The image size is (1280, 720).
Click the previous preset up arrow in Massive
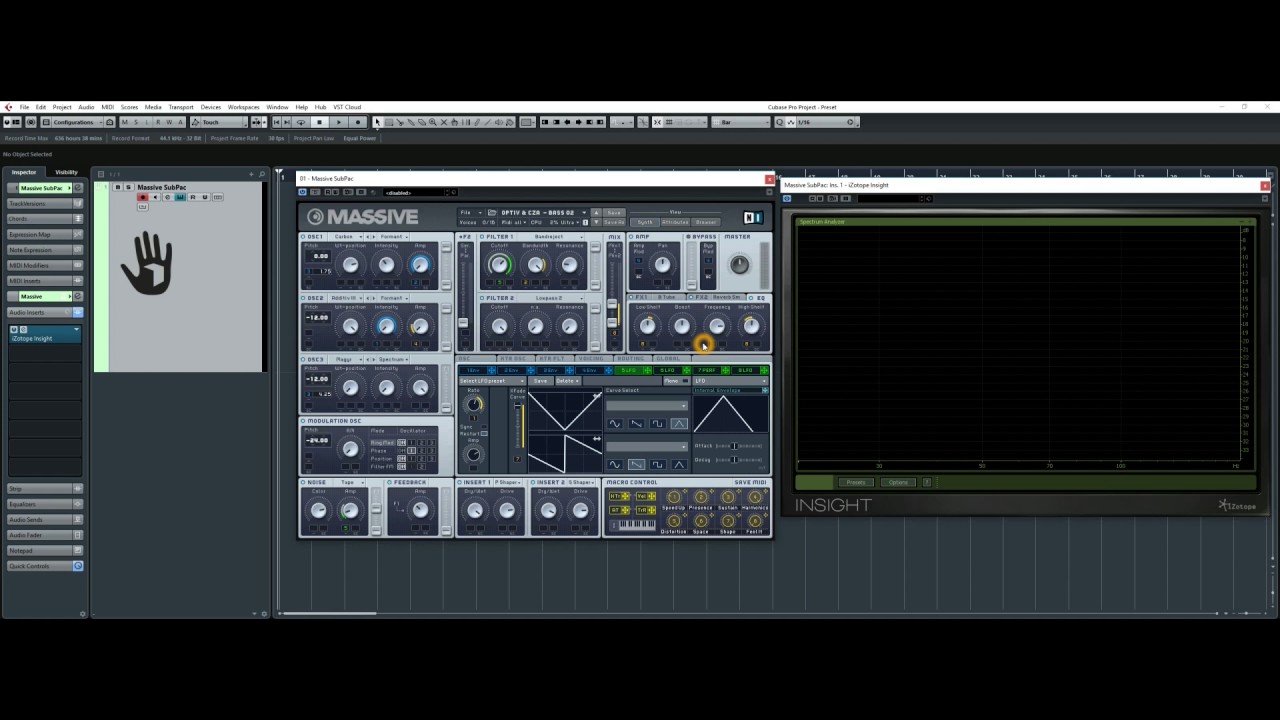(597, 211)
